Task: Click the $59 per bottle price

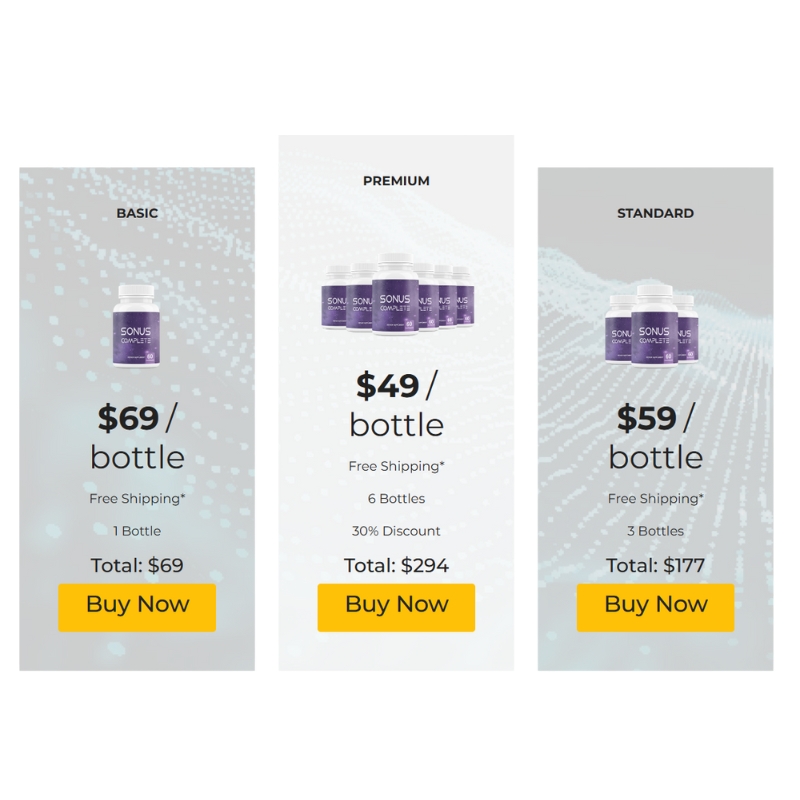Action: click(656, 437)
